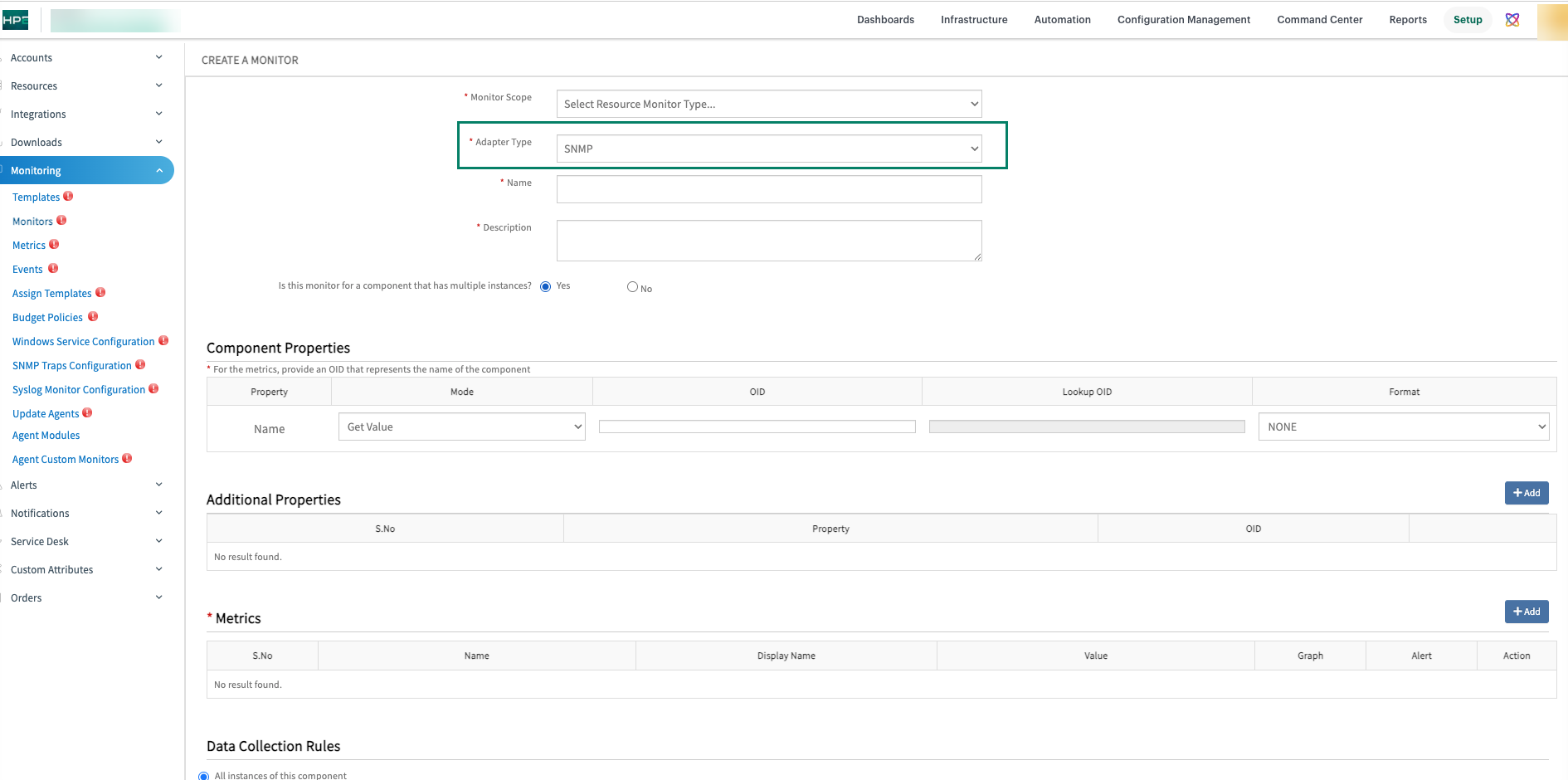Screen dimensions: 1568x780
Task: Choose All instances of this component
Action: [204, 776]
